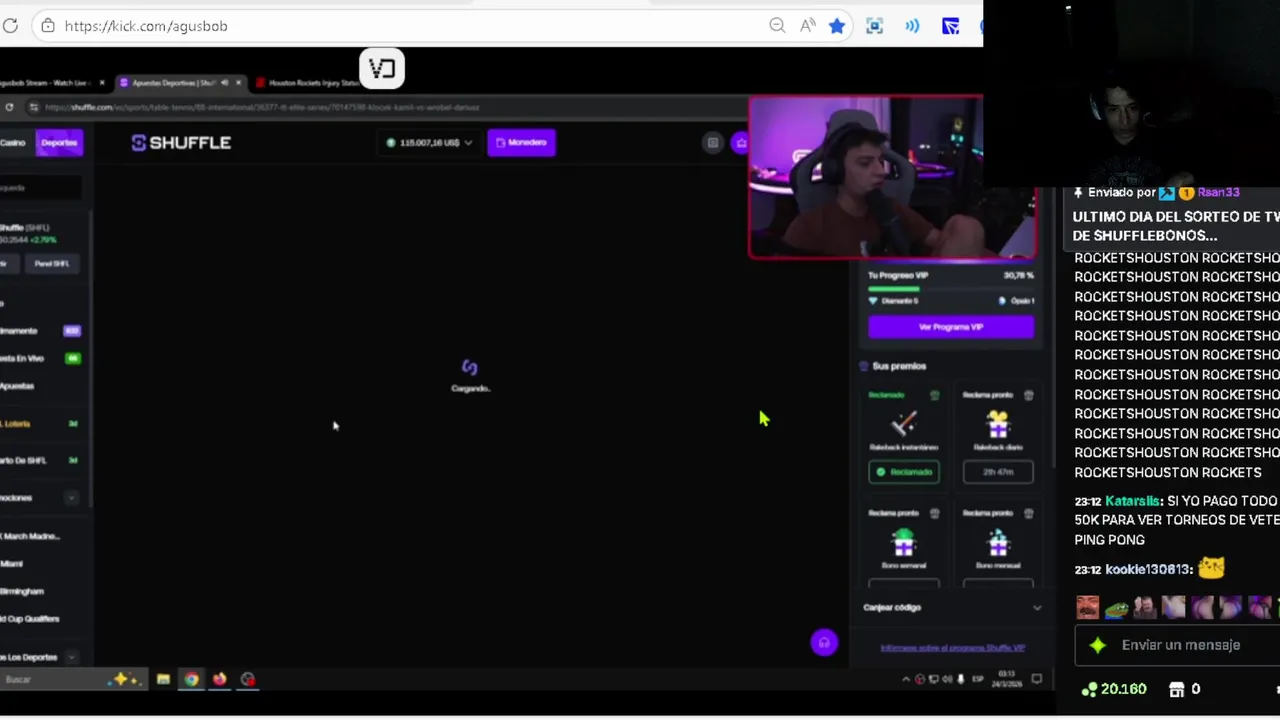Click the Rakeback instantáneo broom icon

(904, 424)
